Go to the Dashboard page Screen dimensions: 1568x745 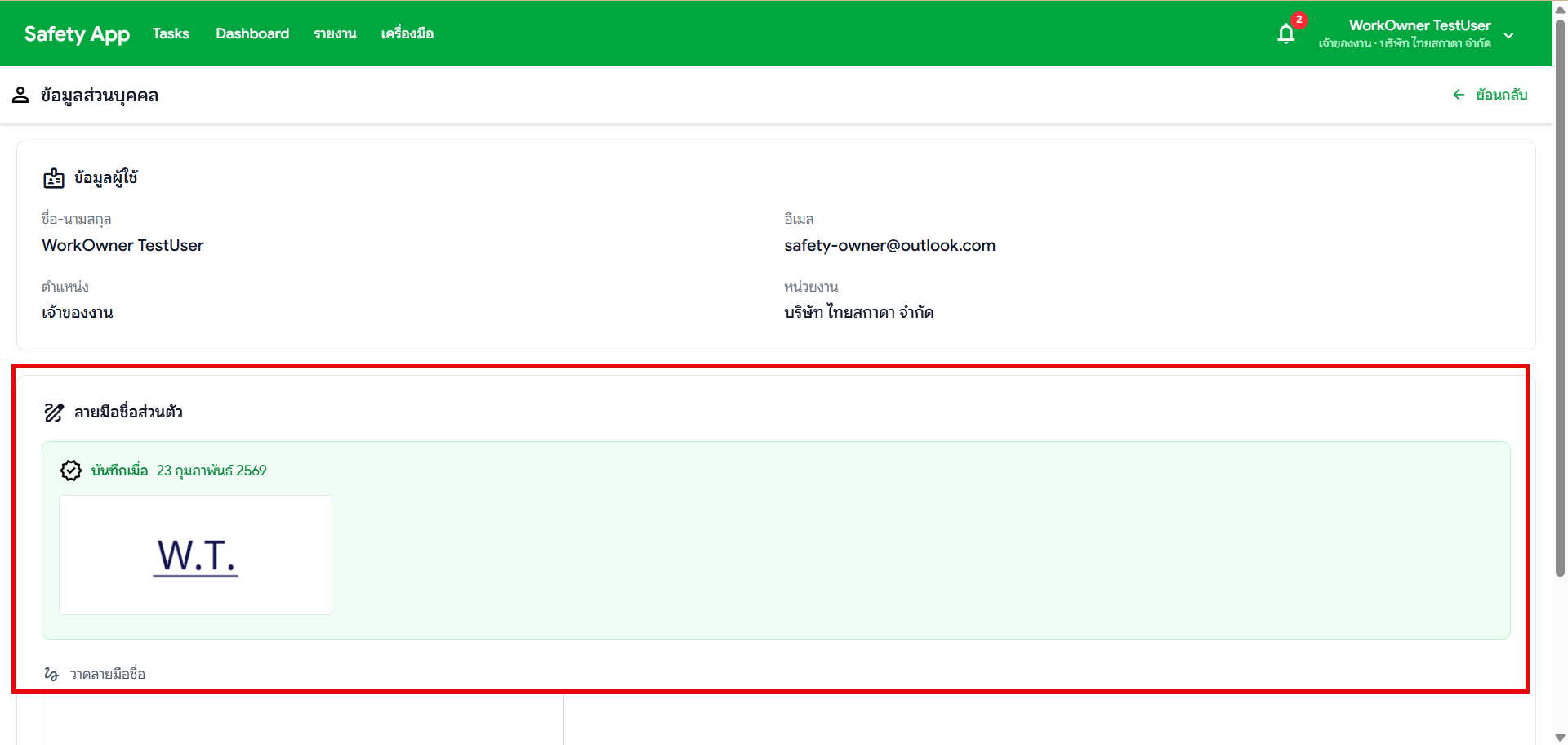(252, 33)
